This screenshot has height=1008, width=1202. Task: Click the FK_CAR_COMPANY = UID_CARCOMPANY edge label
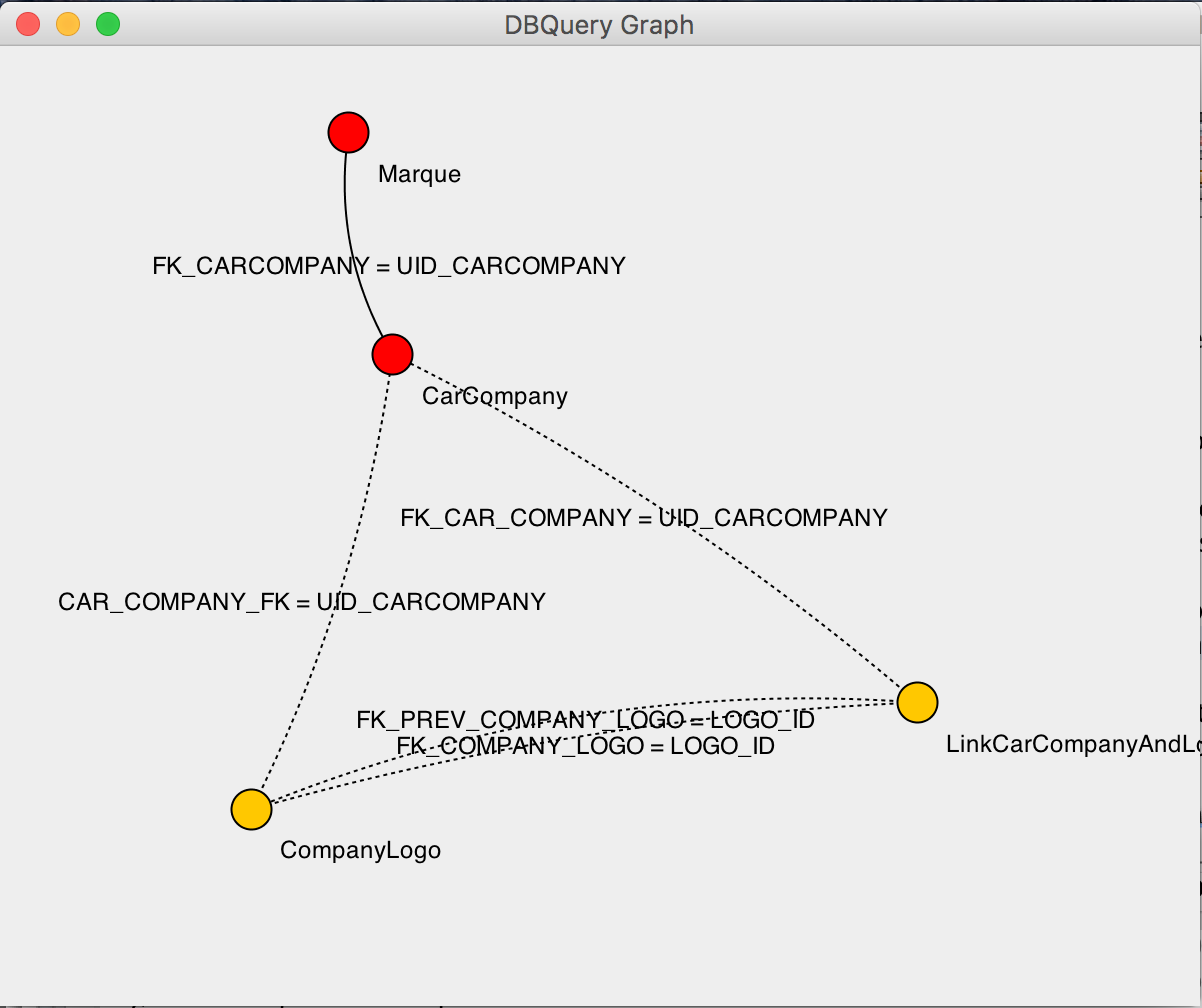pyautogui.click(x=644, y=518)
